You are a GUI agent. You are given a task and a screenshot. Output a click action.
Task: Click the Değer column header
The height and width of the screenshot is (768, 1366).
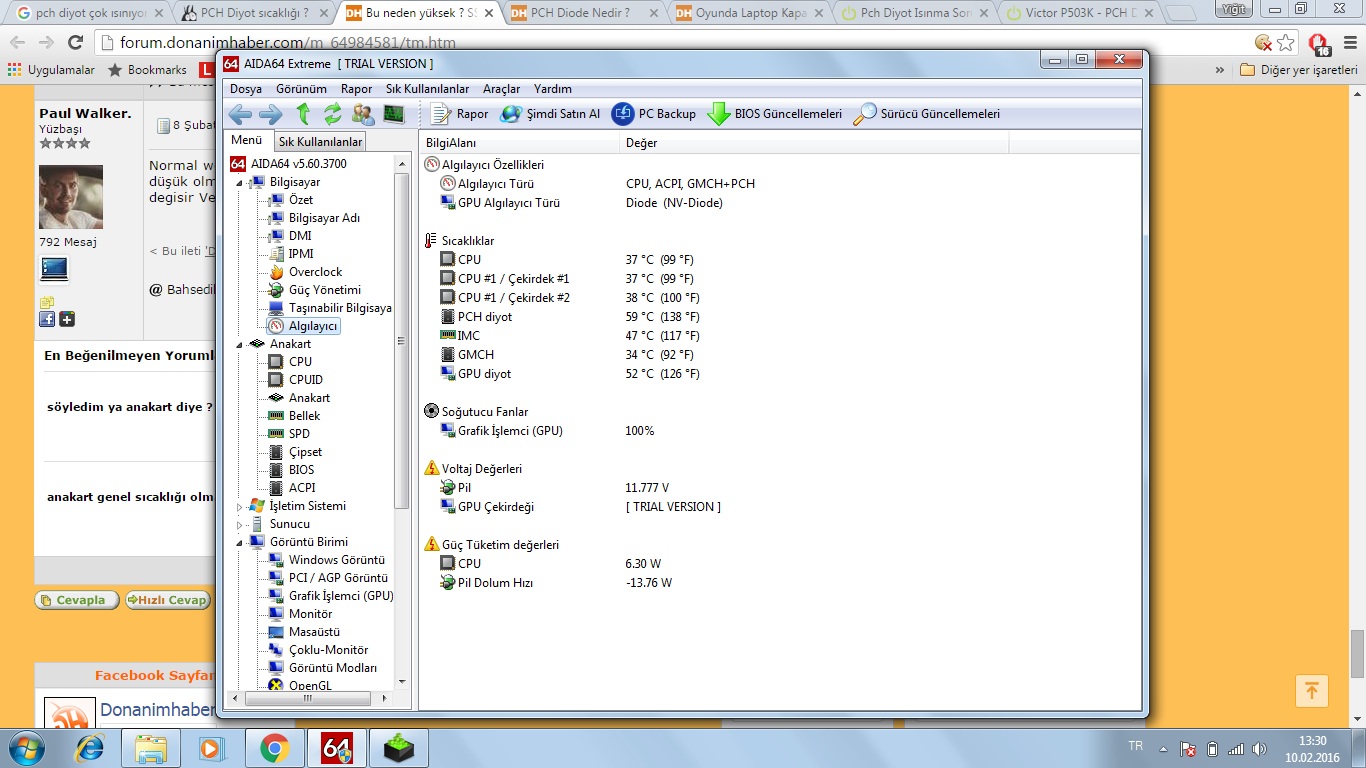[x=814, y=143]
